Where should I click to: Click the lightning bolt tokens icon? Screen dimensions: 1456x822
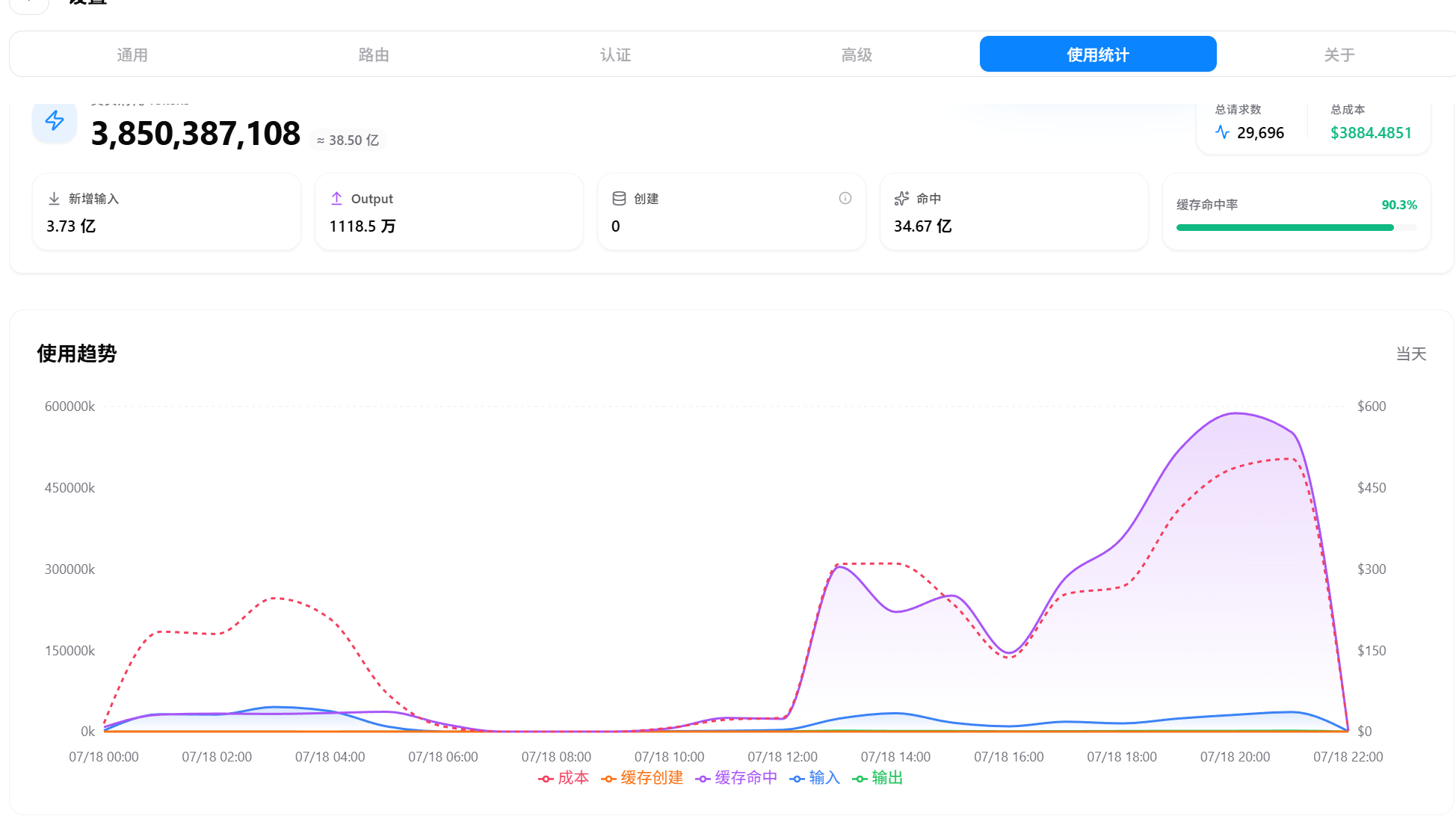[55, 120]
